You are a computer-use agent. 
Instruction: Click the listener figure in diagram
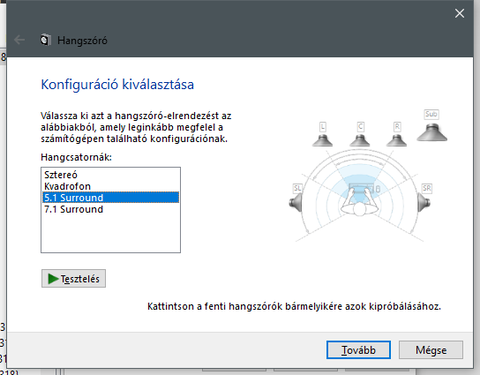[x=359, y=202]
